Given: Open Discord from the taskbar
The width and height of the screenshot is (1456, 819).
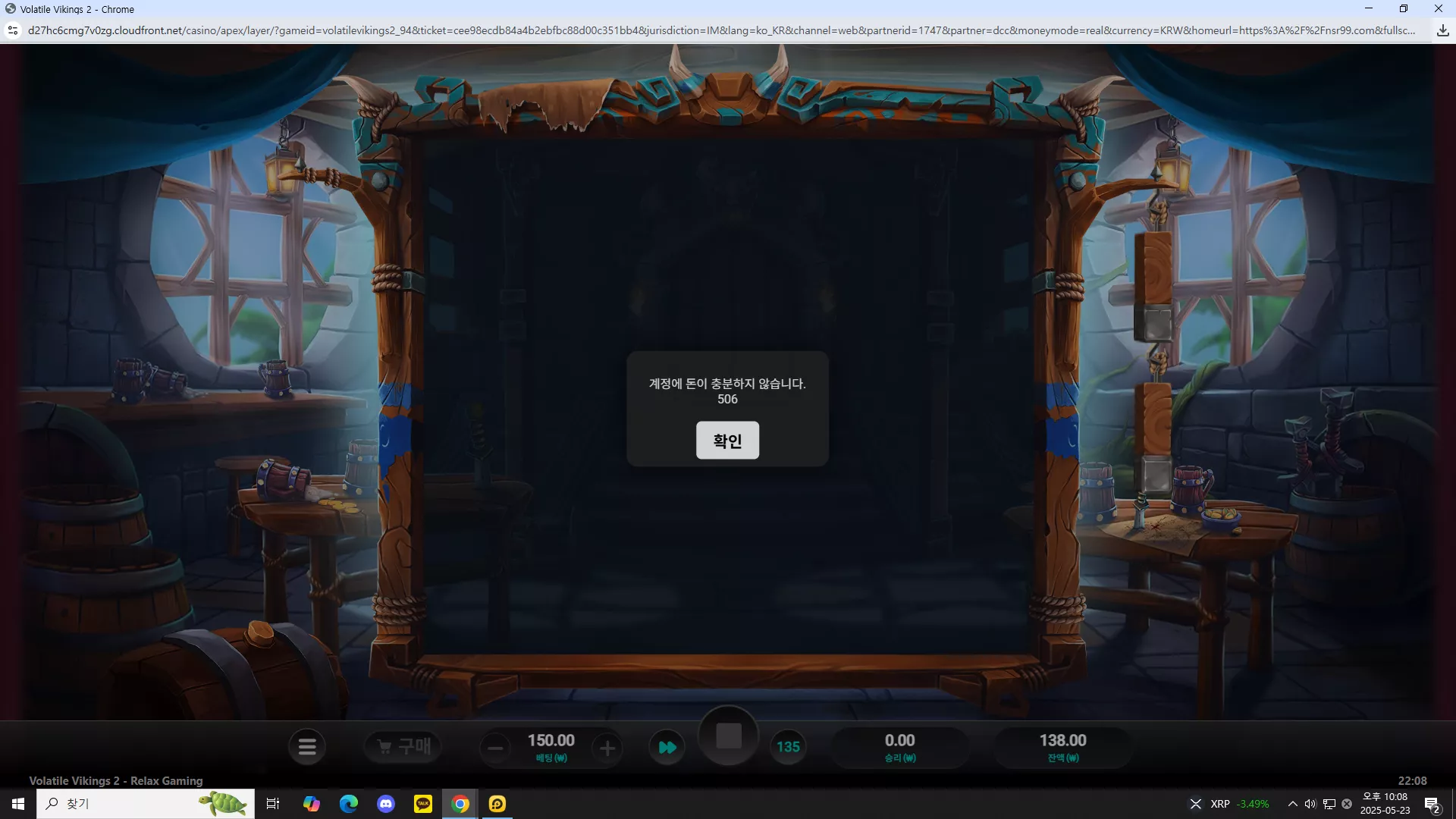Looking at the screenshot, I should tap(386, 804).
